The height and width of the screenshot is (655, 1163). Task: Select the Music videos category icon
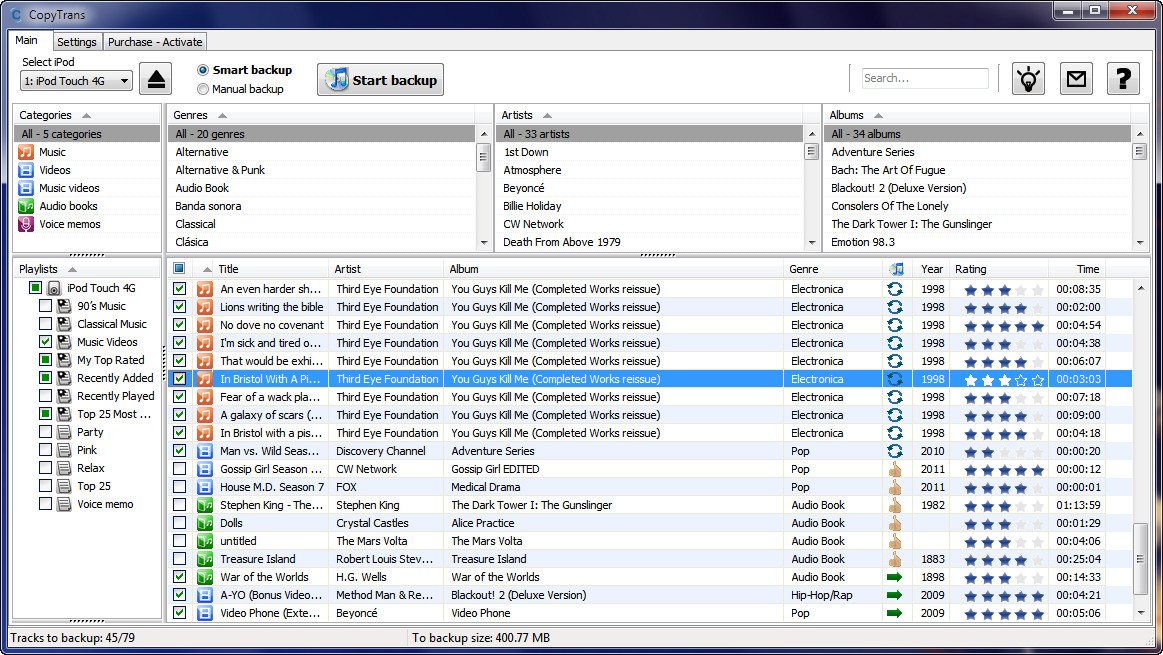(x=26, y=188)
